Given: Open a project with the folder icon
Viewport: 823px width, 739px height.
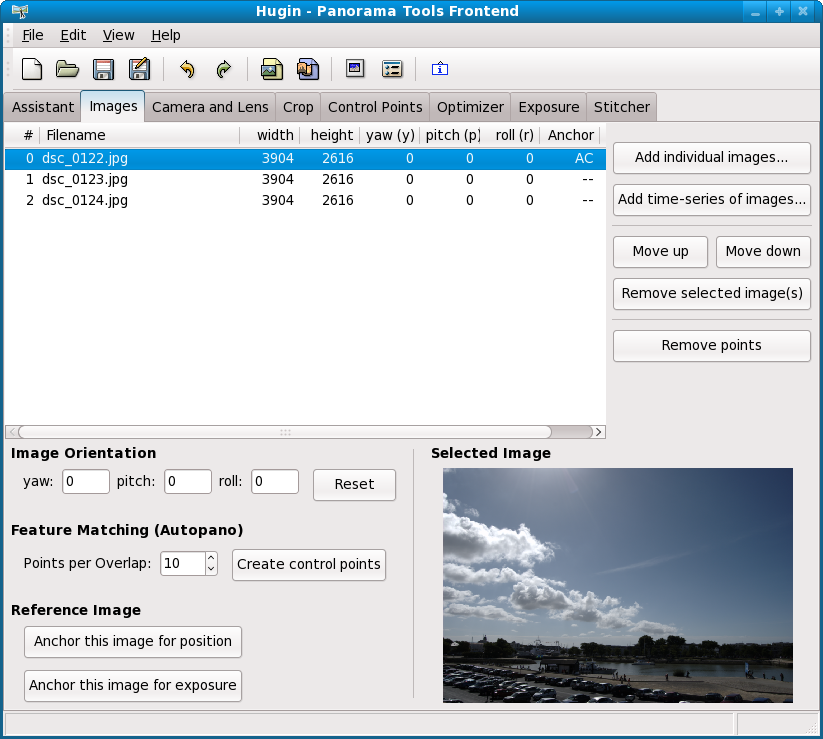Looking at the screenshot, I should (67, 69).
